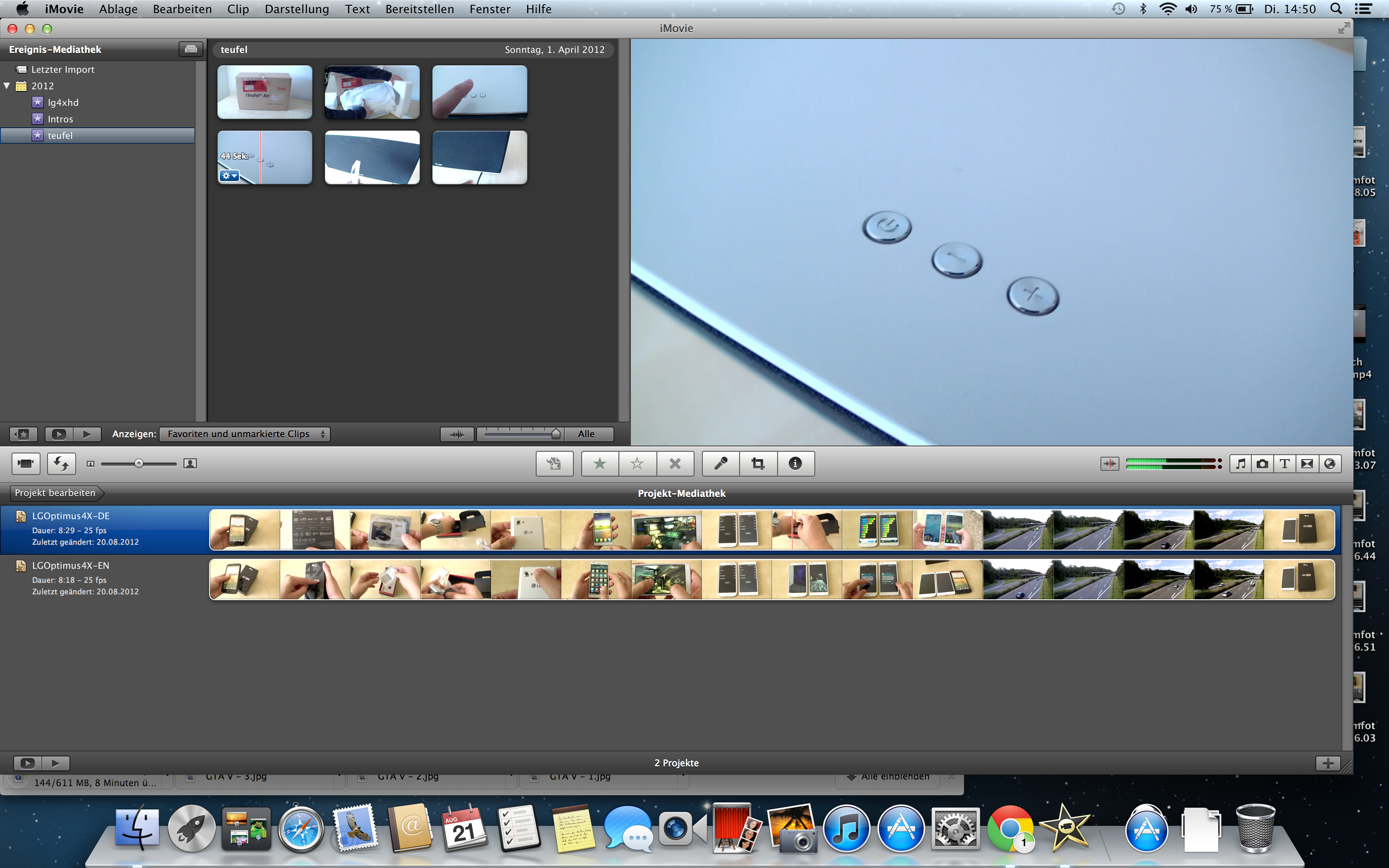The height and width of the screenshot is (868, 1389).
Task: Open the Clip menu
Action: coord(238,9)
